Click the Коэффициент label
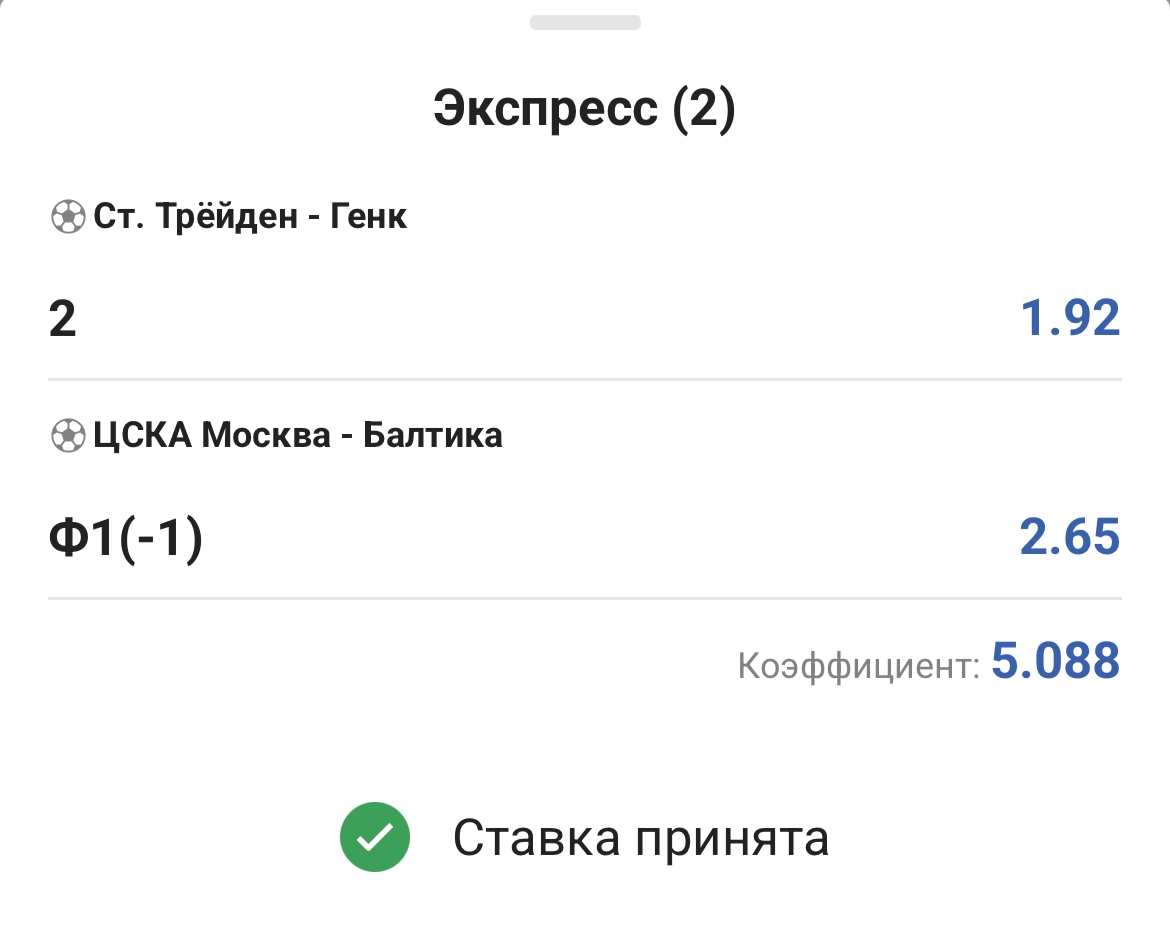The image size is (1170, 926). click(x=858, y=666)
